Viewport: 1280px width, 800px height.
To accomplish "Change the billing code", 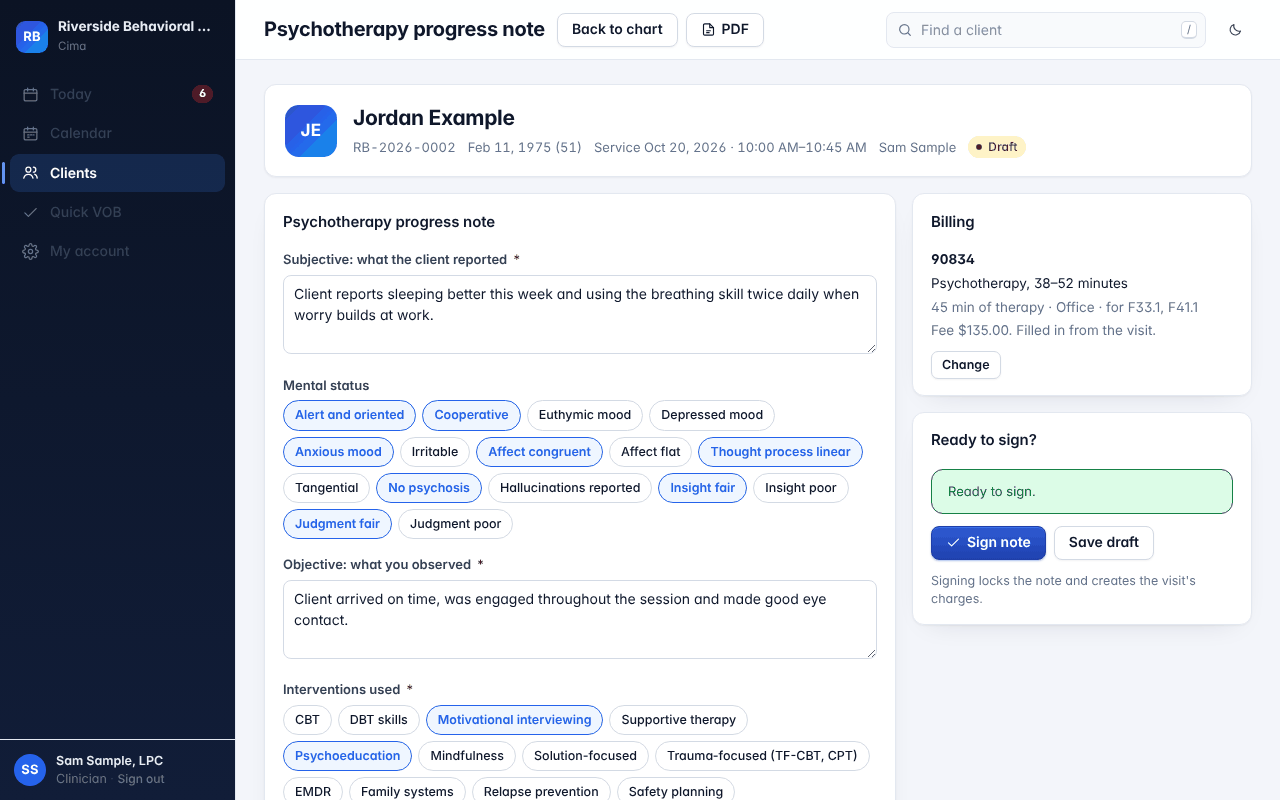I will point(965,365).
